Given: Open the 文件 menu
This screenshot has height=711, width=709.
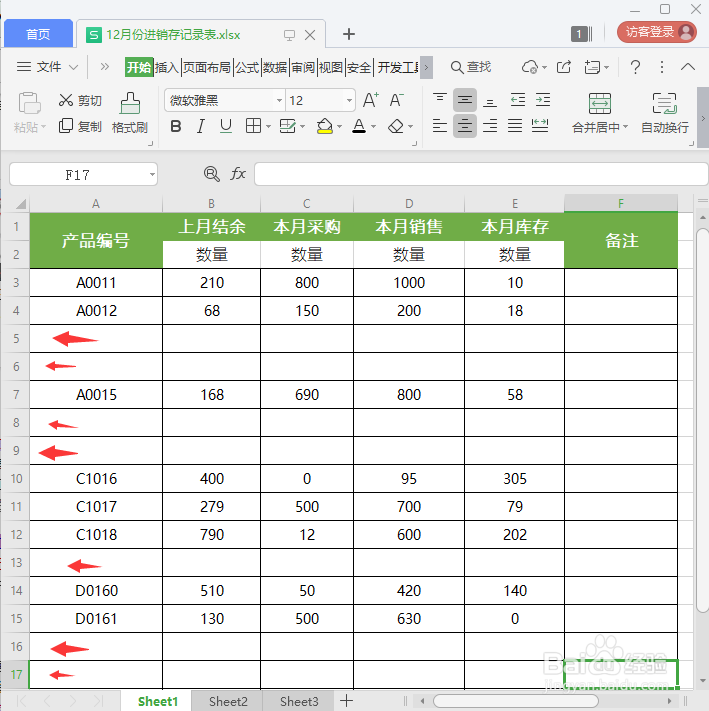Looking at the screenshot, I should click(x=47, y=67).
